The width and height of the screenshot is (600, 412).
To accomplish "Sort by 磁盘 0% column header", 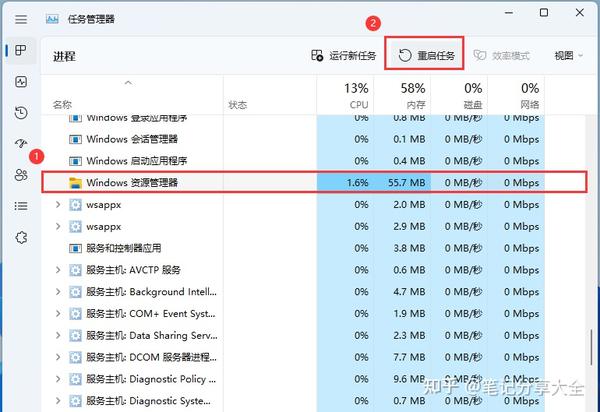I will pos(459,95).
